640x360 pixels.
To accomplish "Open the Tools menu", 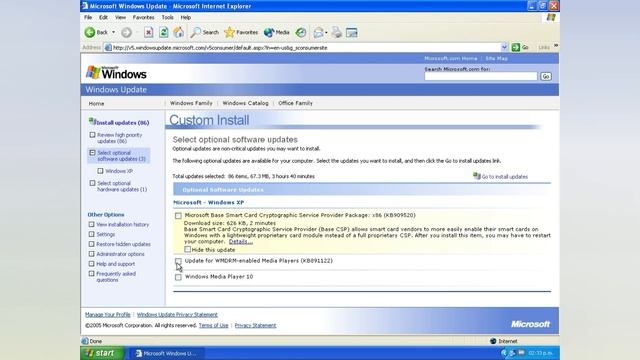I will pyautogui.click(x=167, y=18).
